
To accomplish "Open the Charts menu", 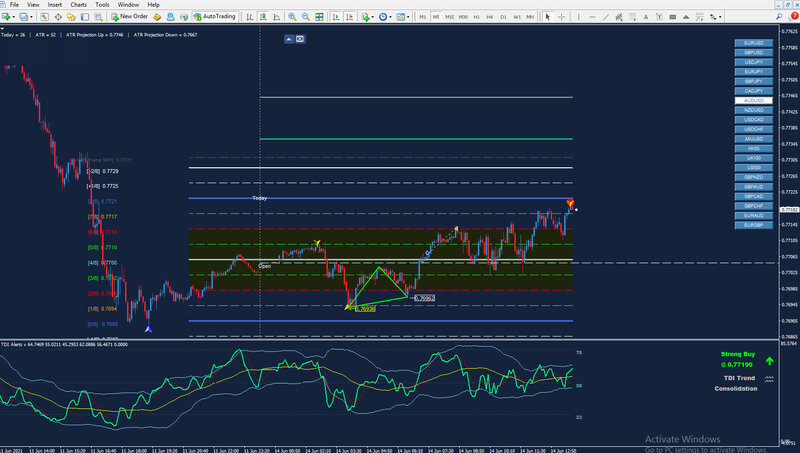I will pos(78,5).
